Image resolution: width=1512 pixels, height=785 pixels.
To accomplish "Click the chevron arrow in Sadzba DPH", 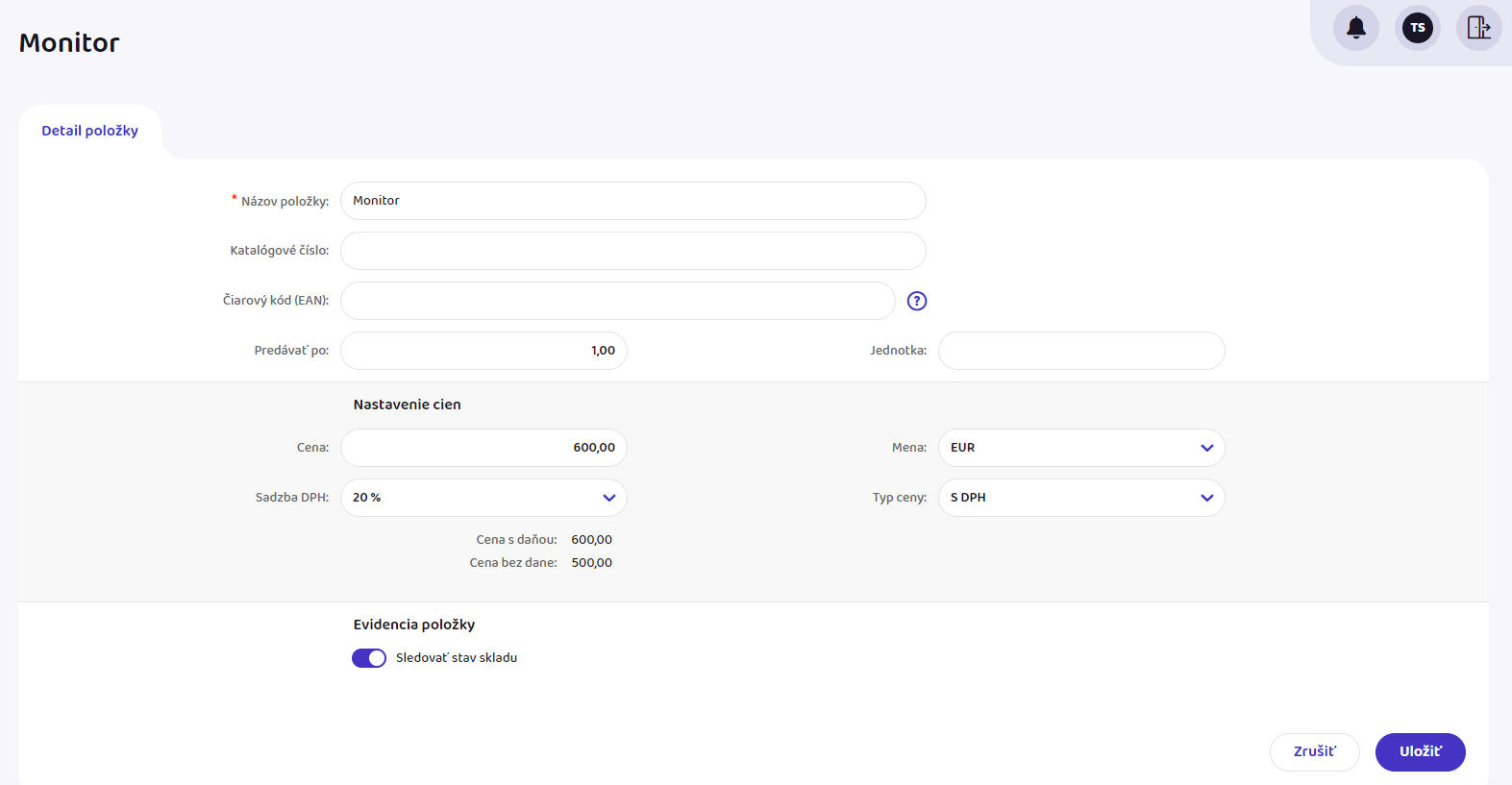I will [x=608, y=498].
